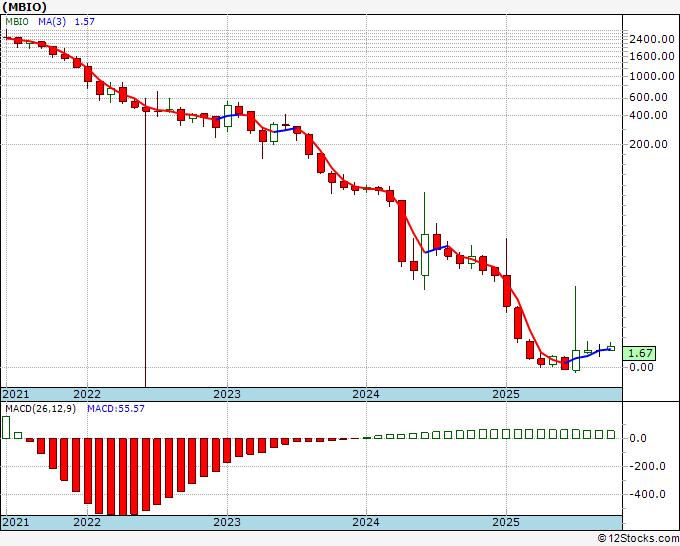Select the MBIO legend label
680x546 pixels.
[17, 22]
